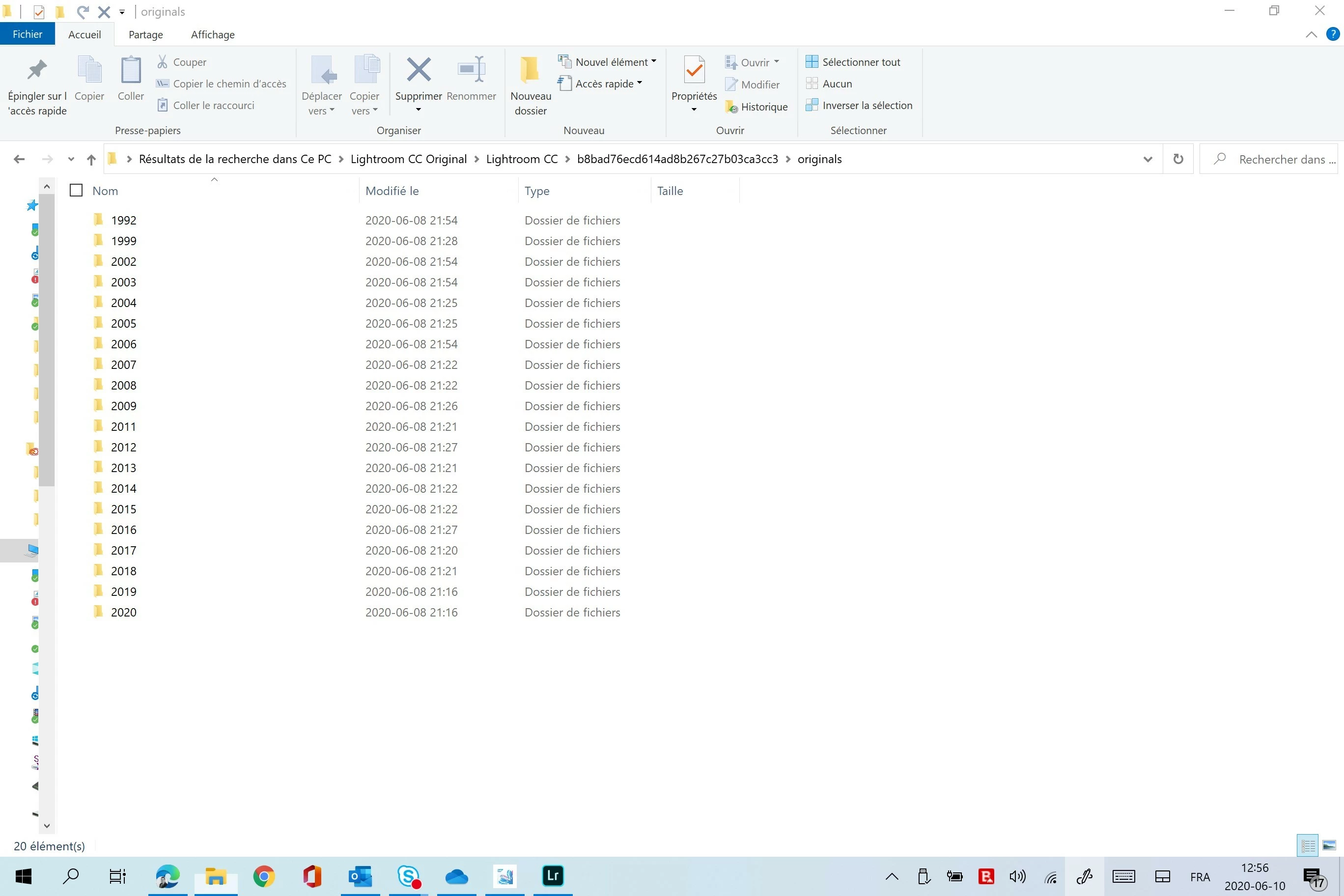Click the Supprimer delete icon
This screenshot has width=1344, height=896.
click(419, 71)
